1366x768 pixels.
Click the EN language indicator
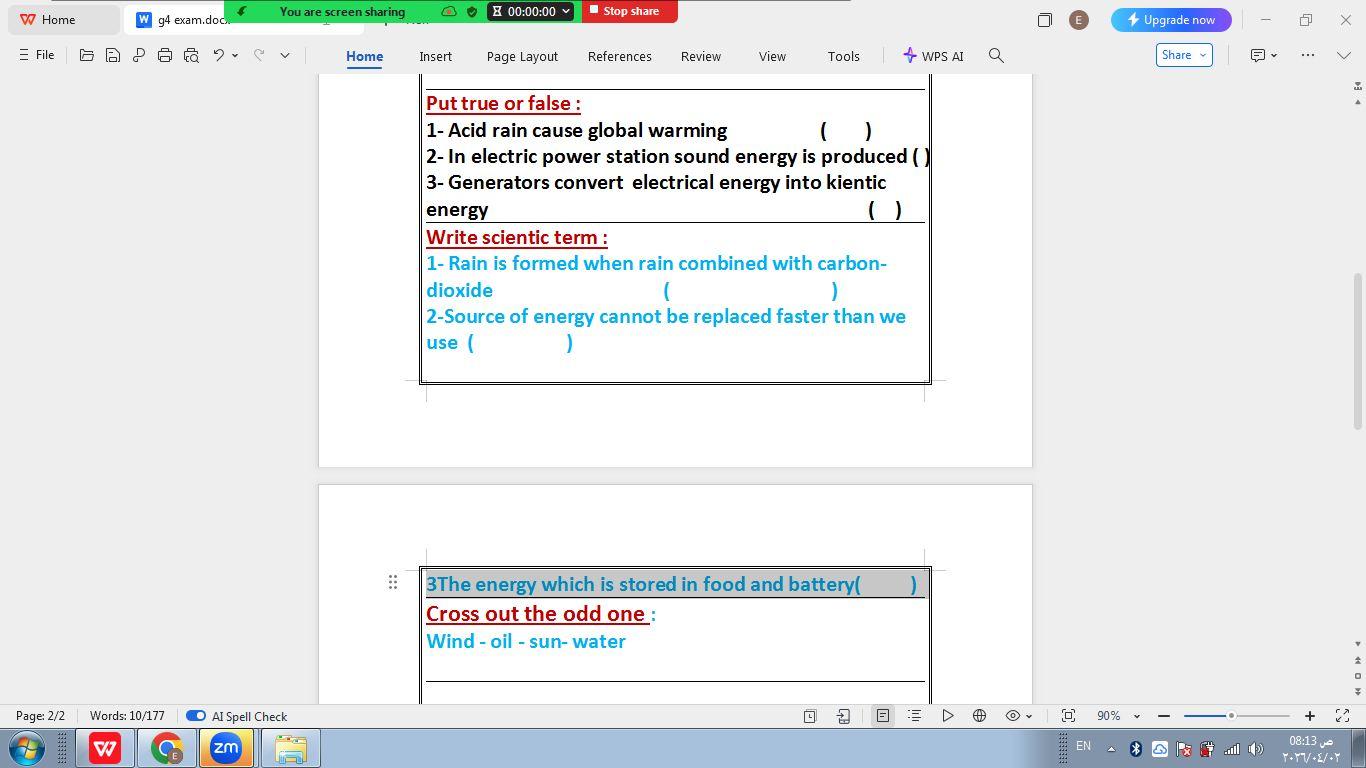click(x=1083, y=746)
